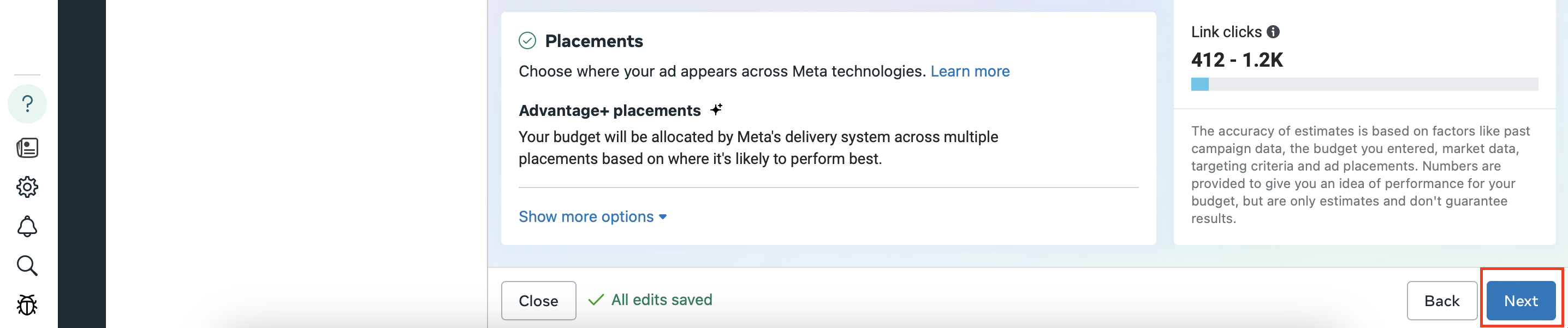Click the Close button

pyautogui.click(x=538, y=301)
